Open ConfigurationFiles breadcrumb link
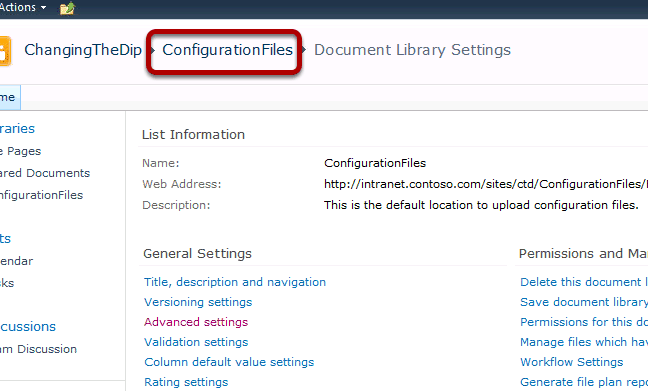Viewport: 648px width, 391px height. pos(227,50)
